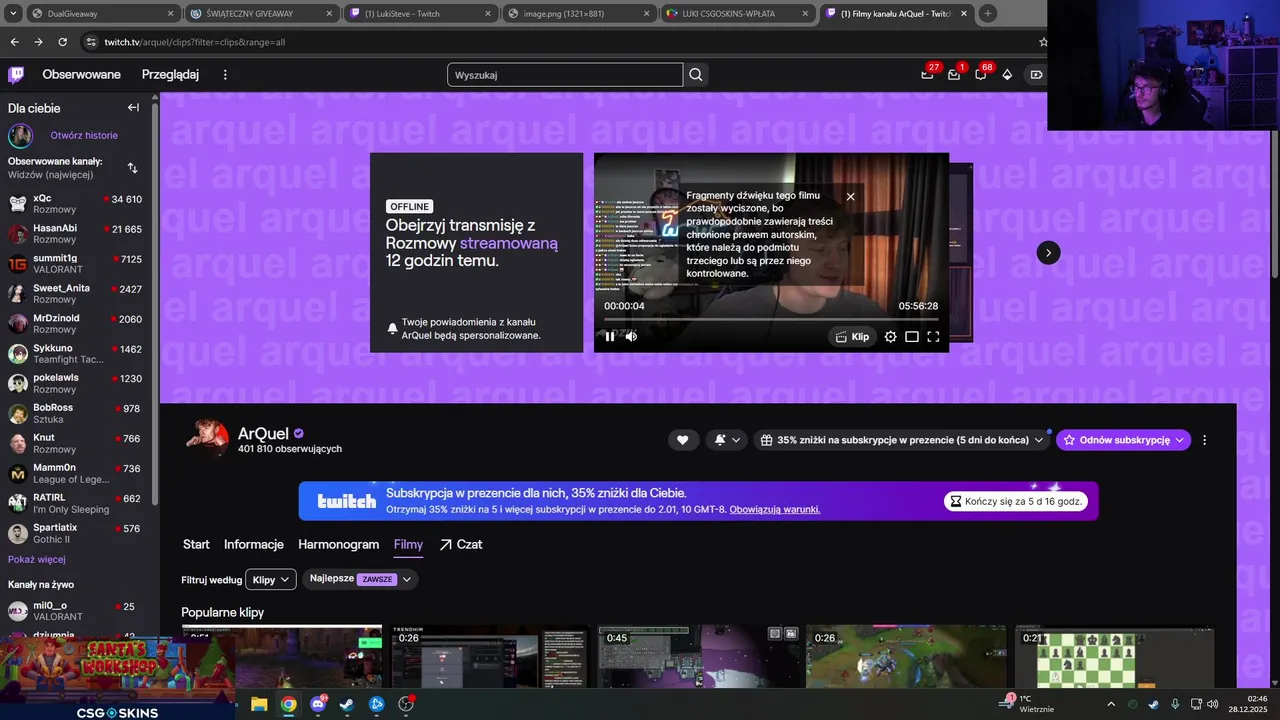1280x720 pixels.
Task: Open the 0:26 League of Legends clip thumbnail
Action: [x=906, y=657]
